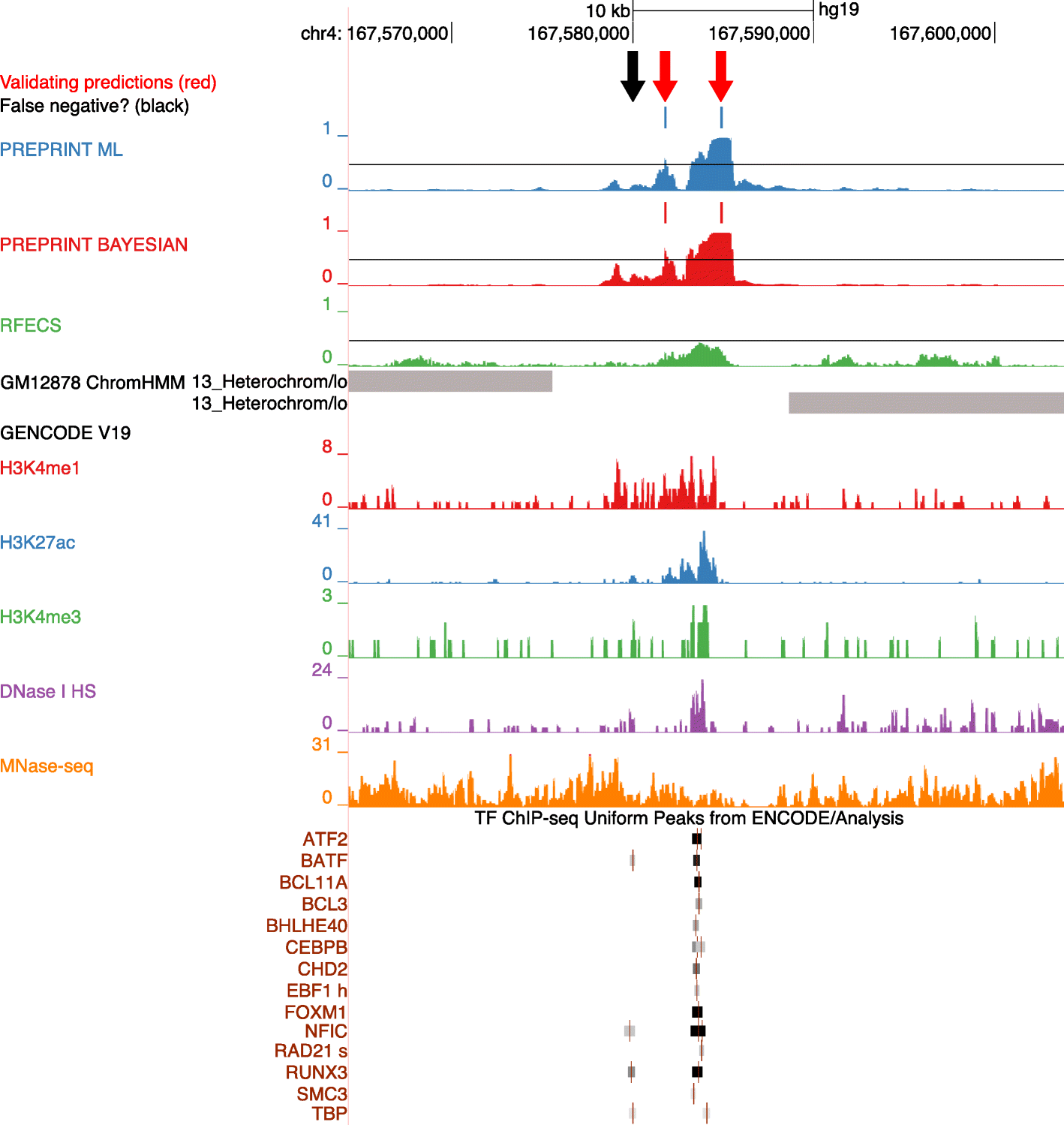Click the left blue ML prediction tick

(x=665, y=117)
